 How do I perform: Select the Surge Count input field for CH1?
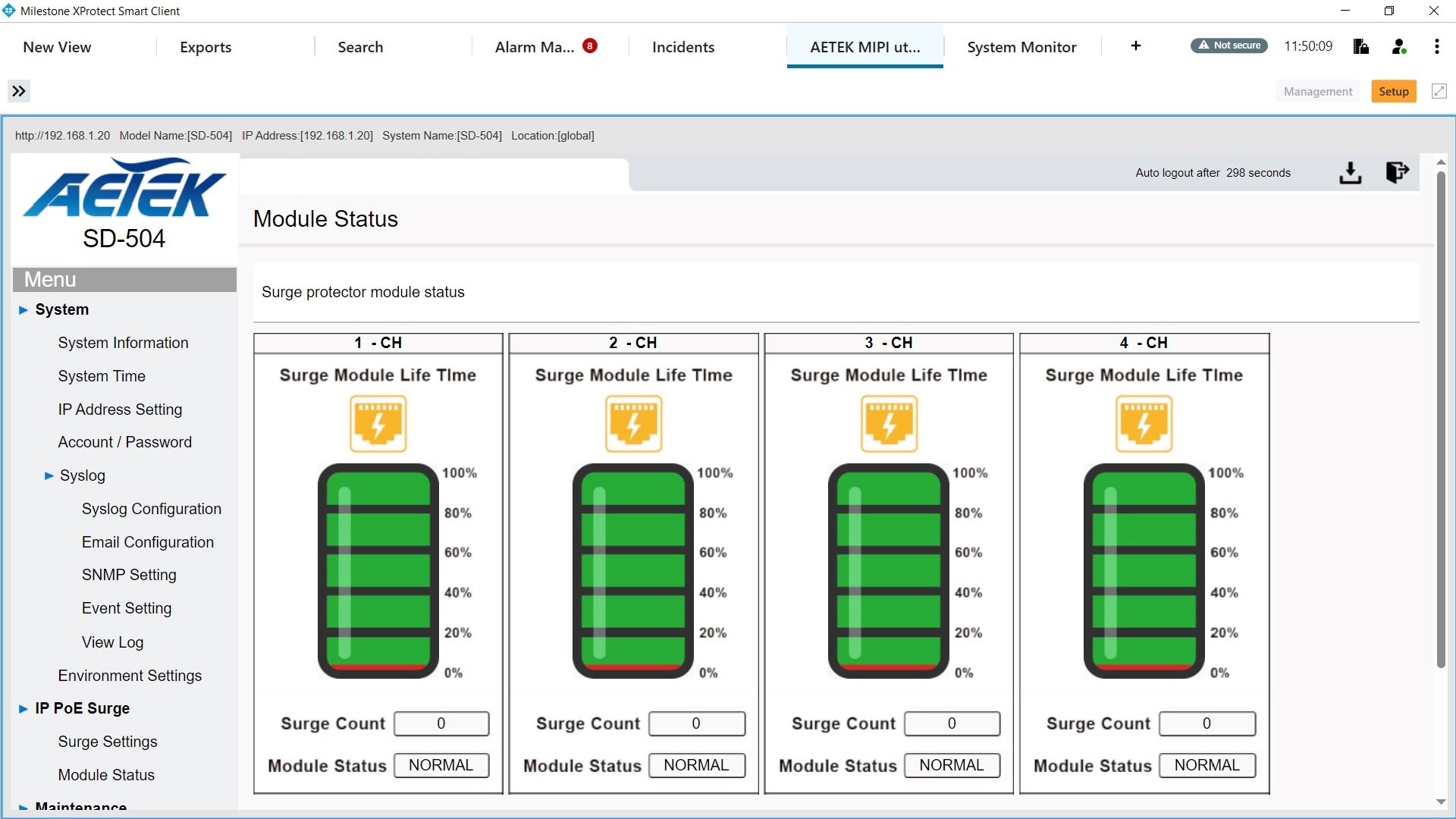(440, 723)
